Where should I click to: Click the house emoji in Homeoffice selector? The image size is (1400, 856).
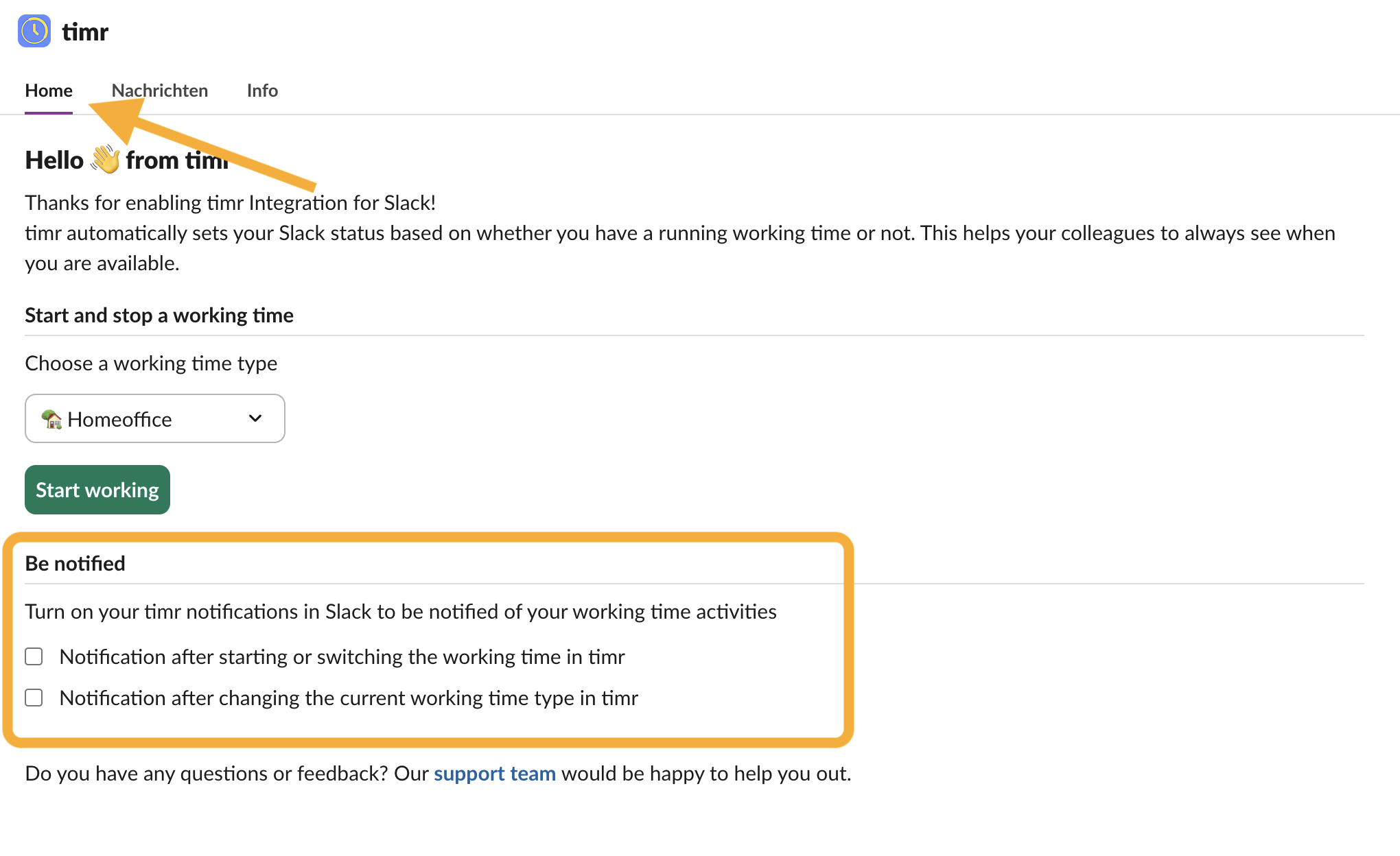[51, 419]
